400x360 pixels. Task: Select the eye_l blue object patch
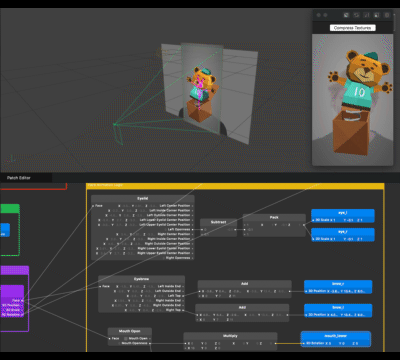(343, 216)
